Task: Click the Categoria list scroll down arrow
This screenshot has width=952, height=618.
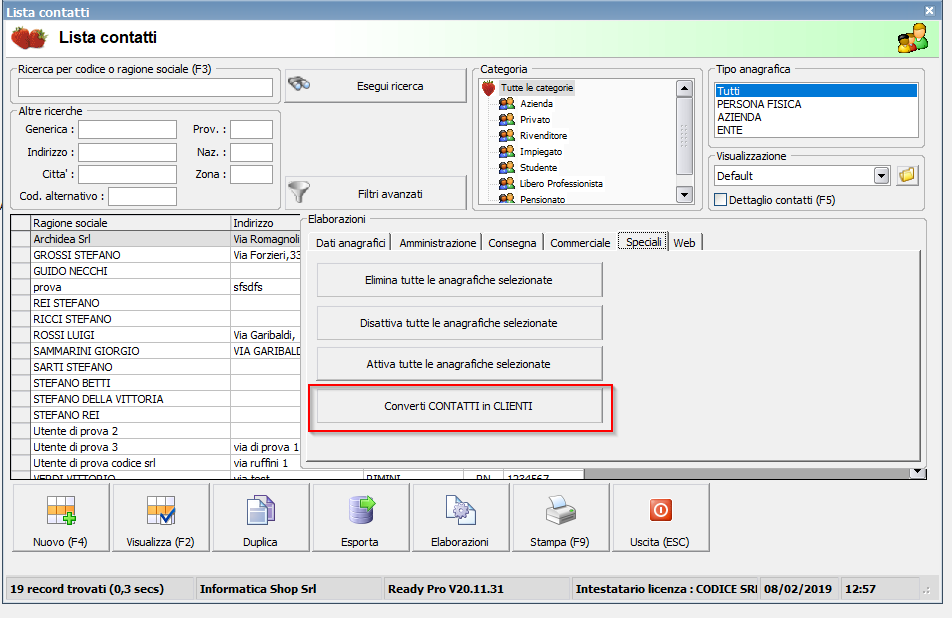Action: 684,195
